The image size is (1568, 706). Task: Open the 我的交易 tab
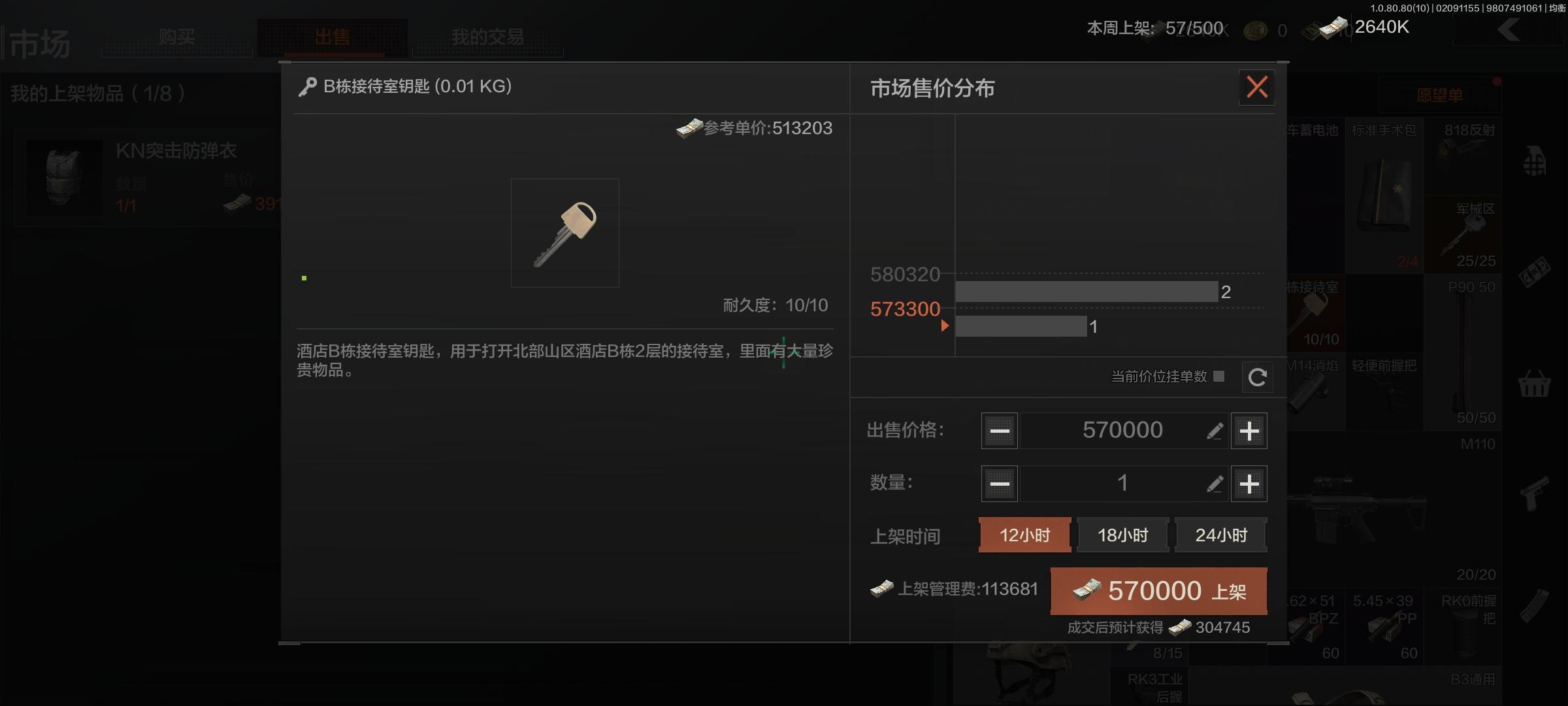[487, 37]
